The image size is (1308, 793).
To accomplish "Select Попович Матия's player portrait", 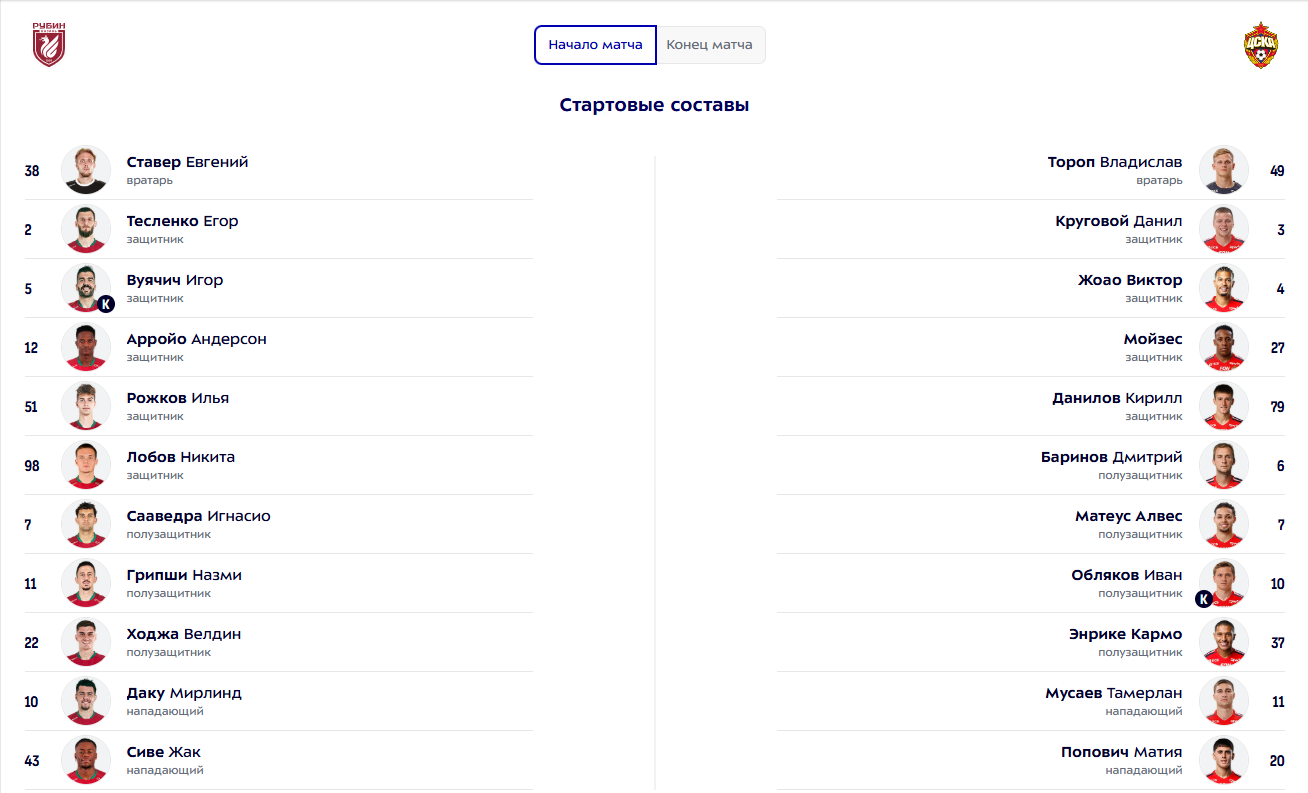I will [1224, 760].
